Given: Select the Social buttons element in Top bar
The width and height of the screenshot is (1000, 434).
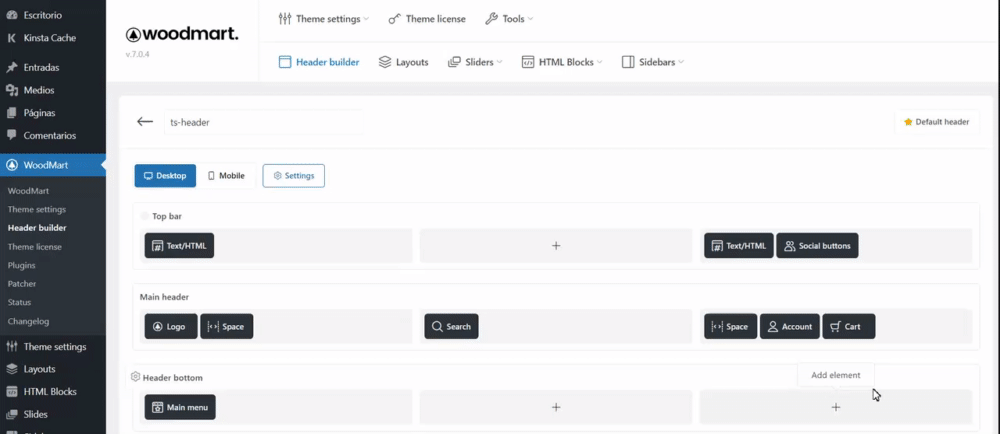Looking at the screenshot, I should [x=818, y=245].
